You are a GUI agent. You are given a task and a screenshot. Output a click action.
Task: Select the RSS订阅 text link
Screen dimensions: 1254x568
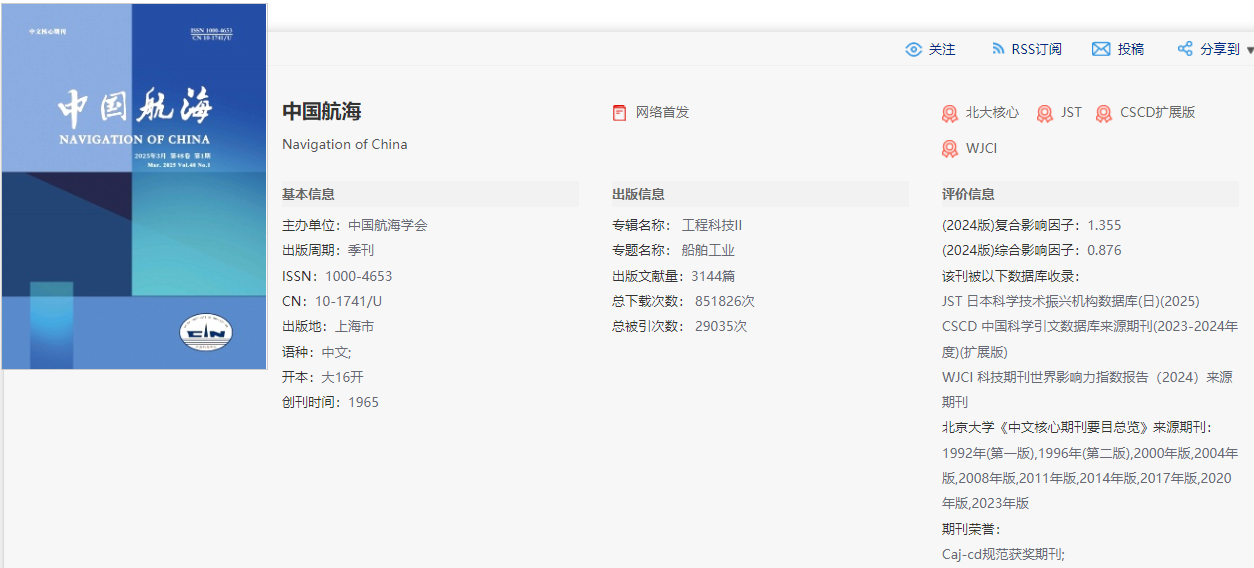(1036, 49)
